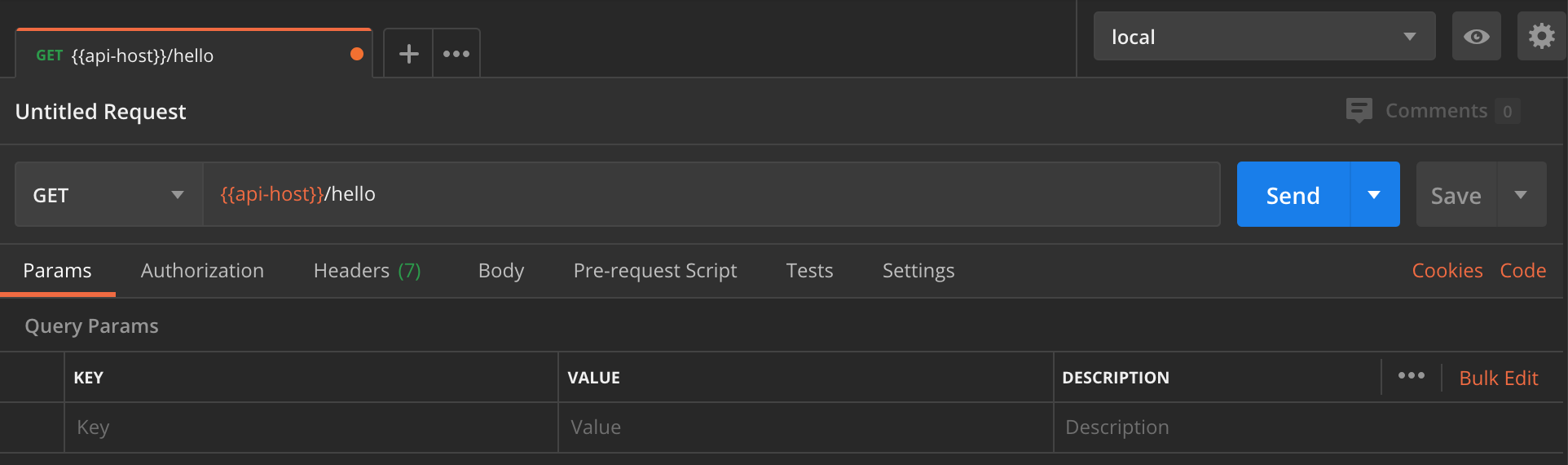Screen dimensions: 1568x465
Task: Open manage environments gear icon
Action: pyautogui.click(x=1541, y=37)
